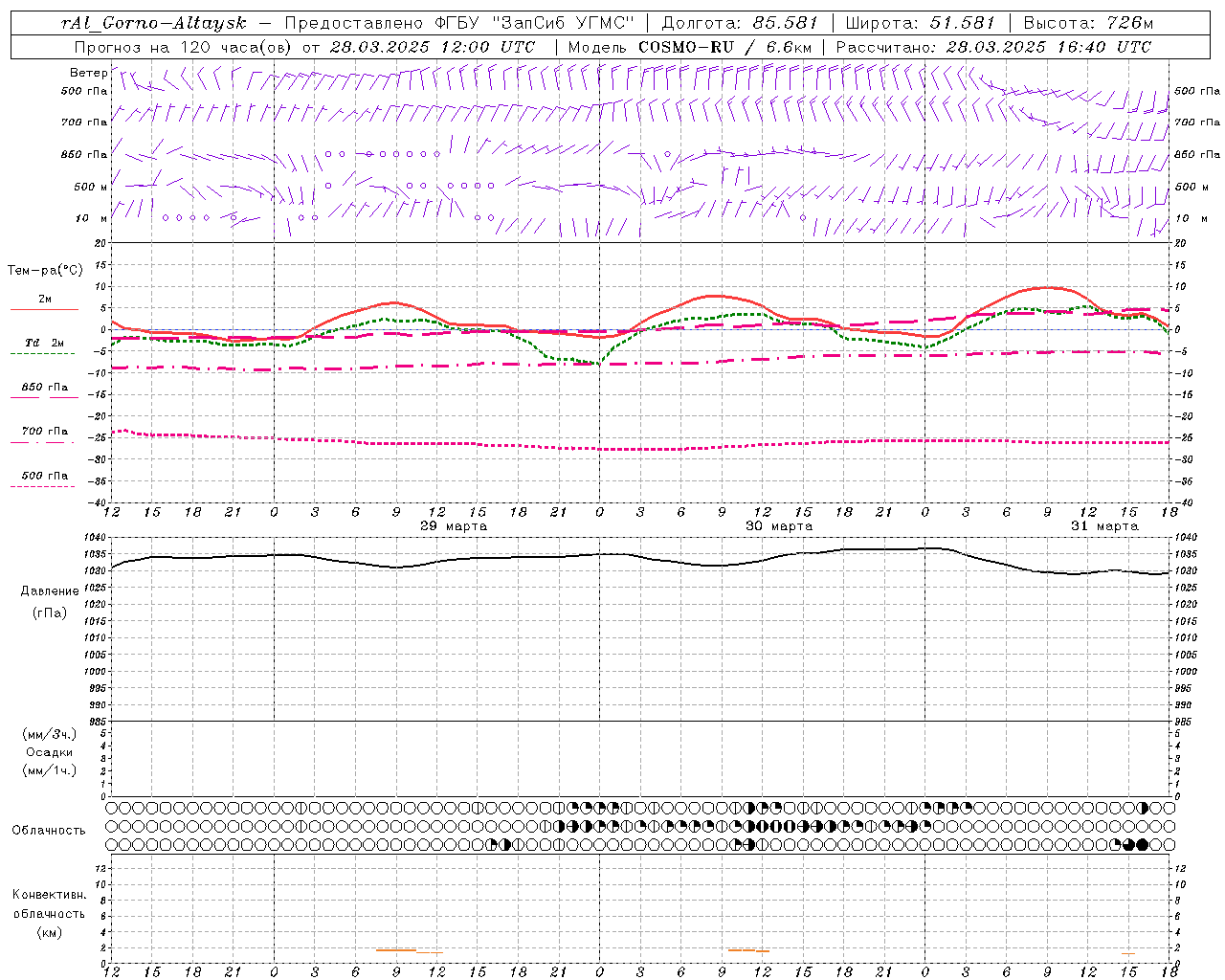The image size is (1225, 980).
Task: Click the Ветер wind section label
Action: [x=89, y=73]
